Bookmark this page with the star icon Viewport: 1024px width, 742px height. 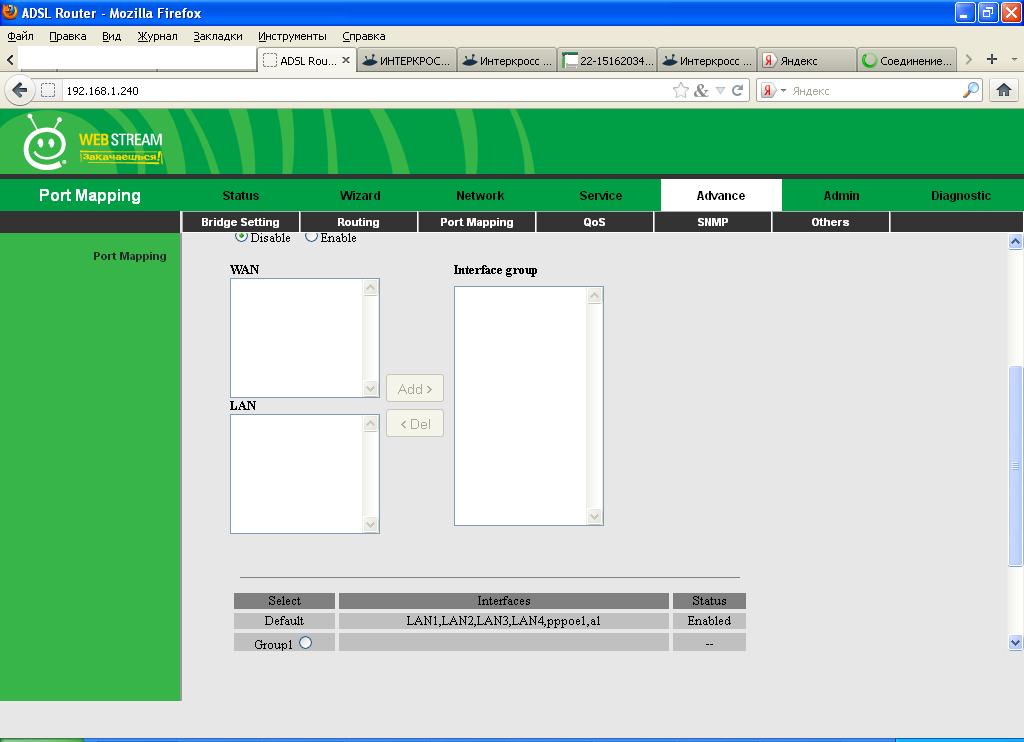(681, 91)
